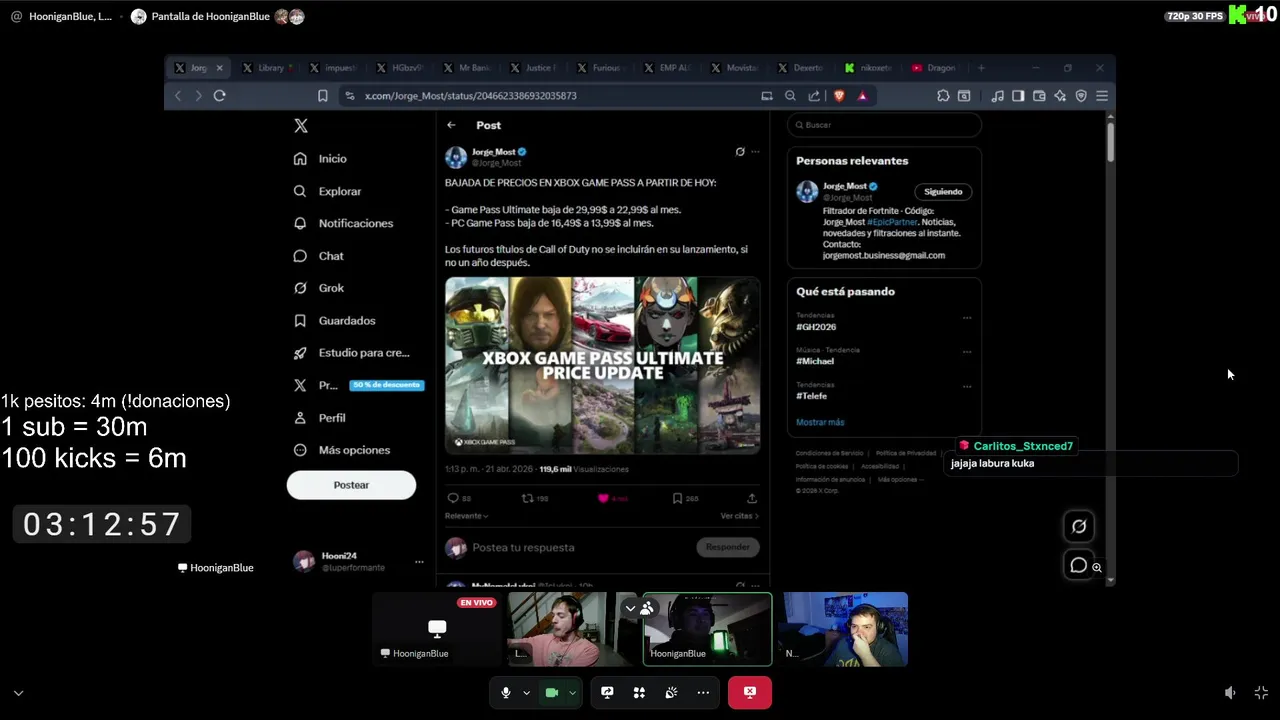This screenshot has width=1280, height=720.
Task: Switch to the Dragon YouTube tab
Action: pos(936,68)
